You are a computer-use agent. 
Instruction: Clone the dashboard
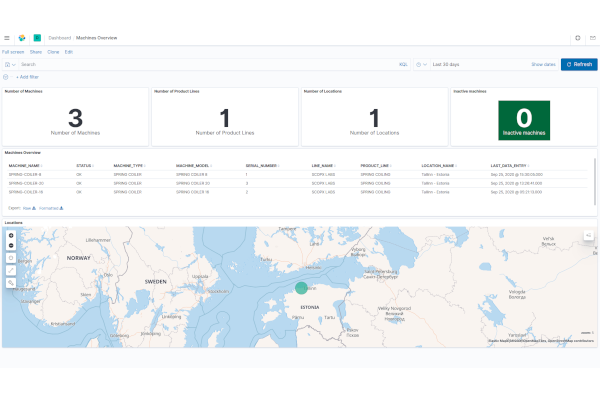click(53, 52)
